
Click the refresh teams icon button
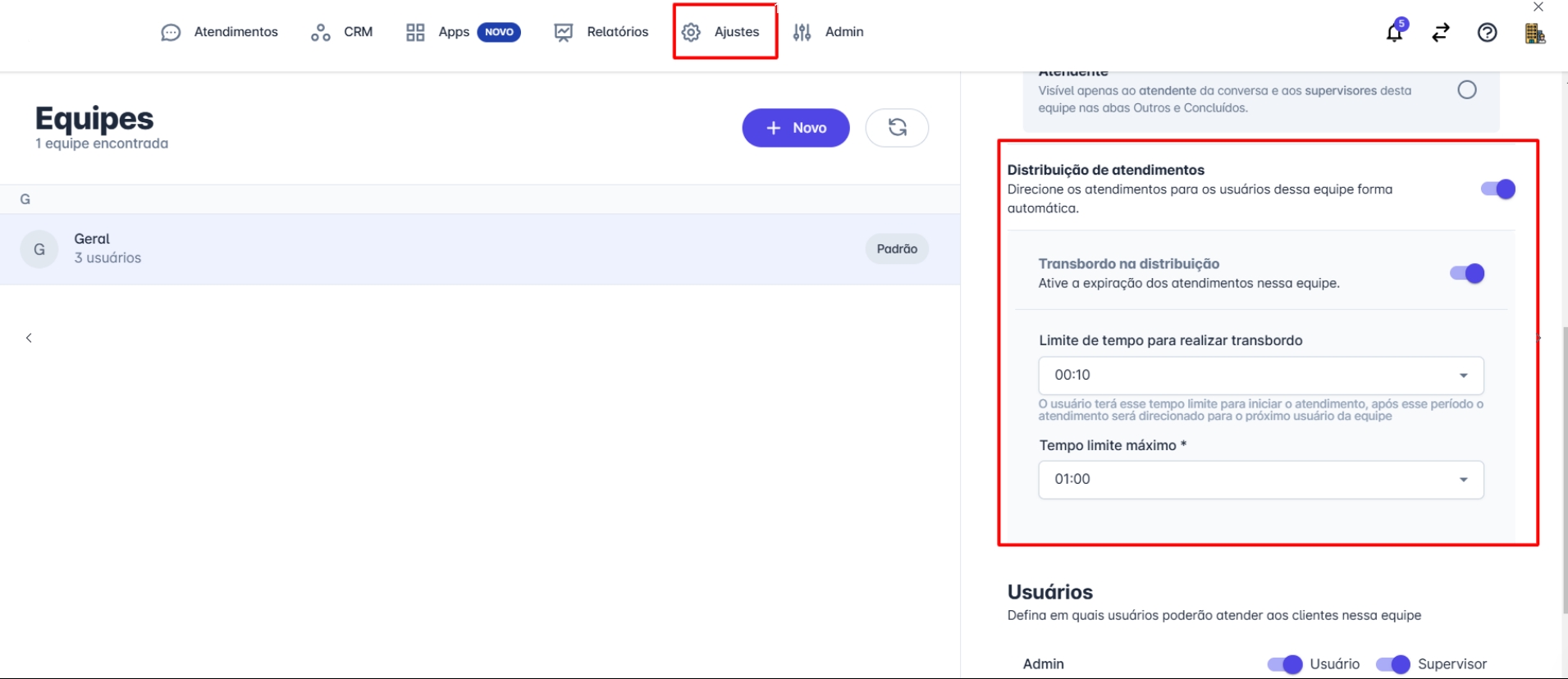click(x=897, y=128)
